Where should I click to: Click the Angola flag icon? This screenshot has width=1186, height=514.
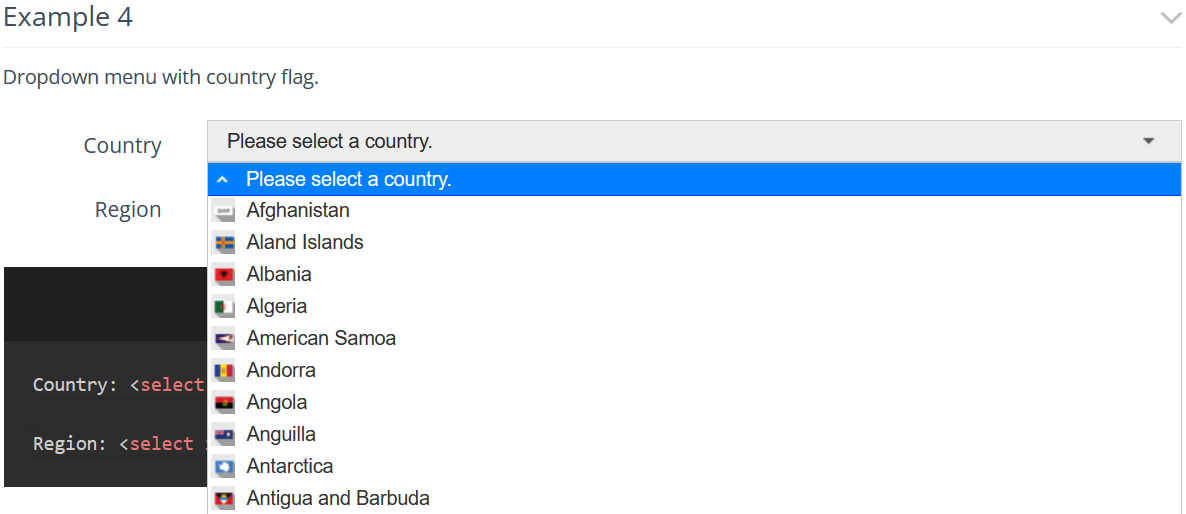click(224, 404)
